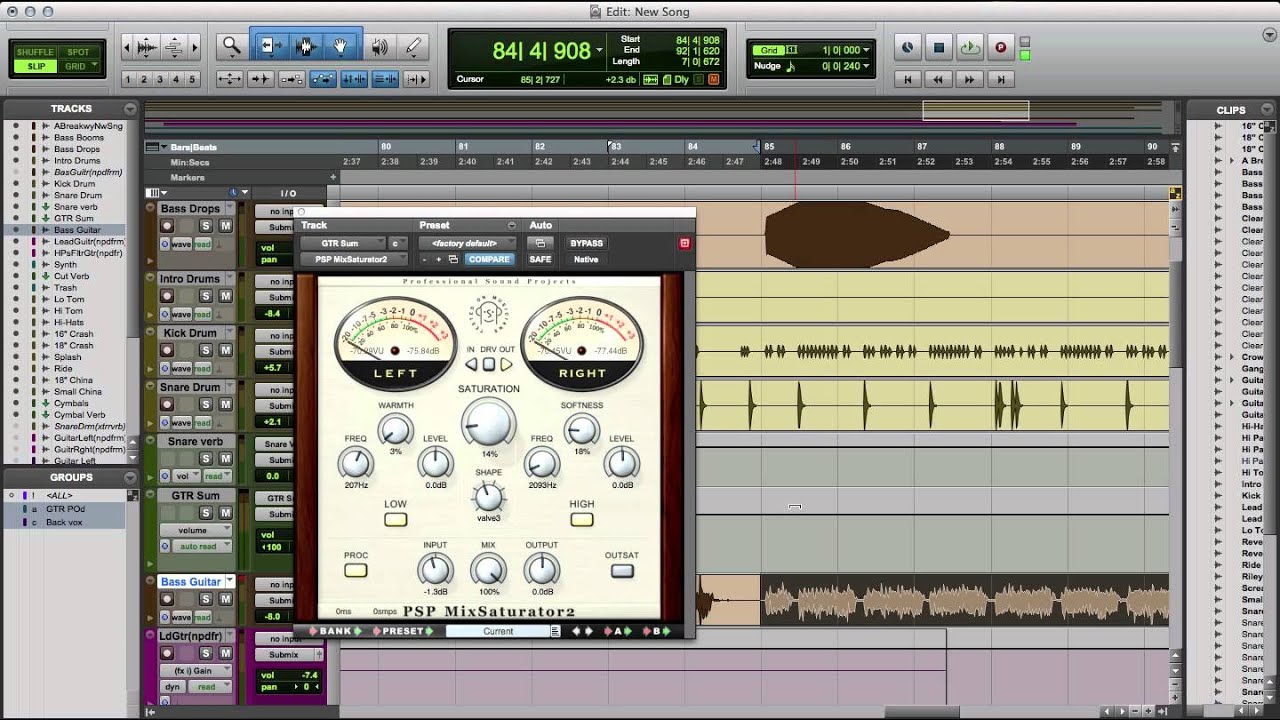Select B setting in plug-in footer
Image resolution: width=1280 pixels, height=720 pixels.
tap(656, 631)
